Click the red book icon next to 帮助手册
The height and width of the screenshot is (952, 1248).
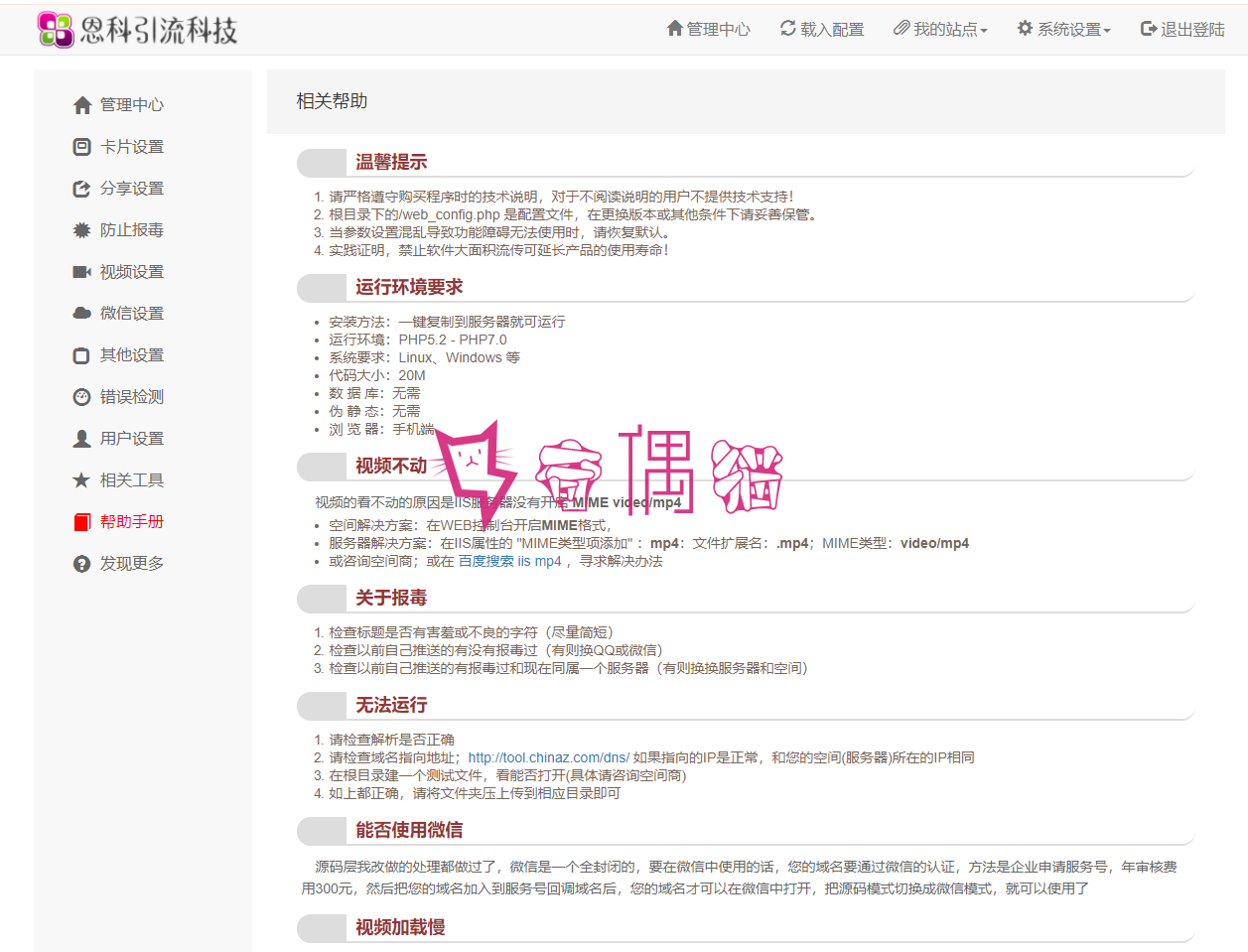tap(82, 522)
